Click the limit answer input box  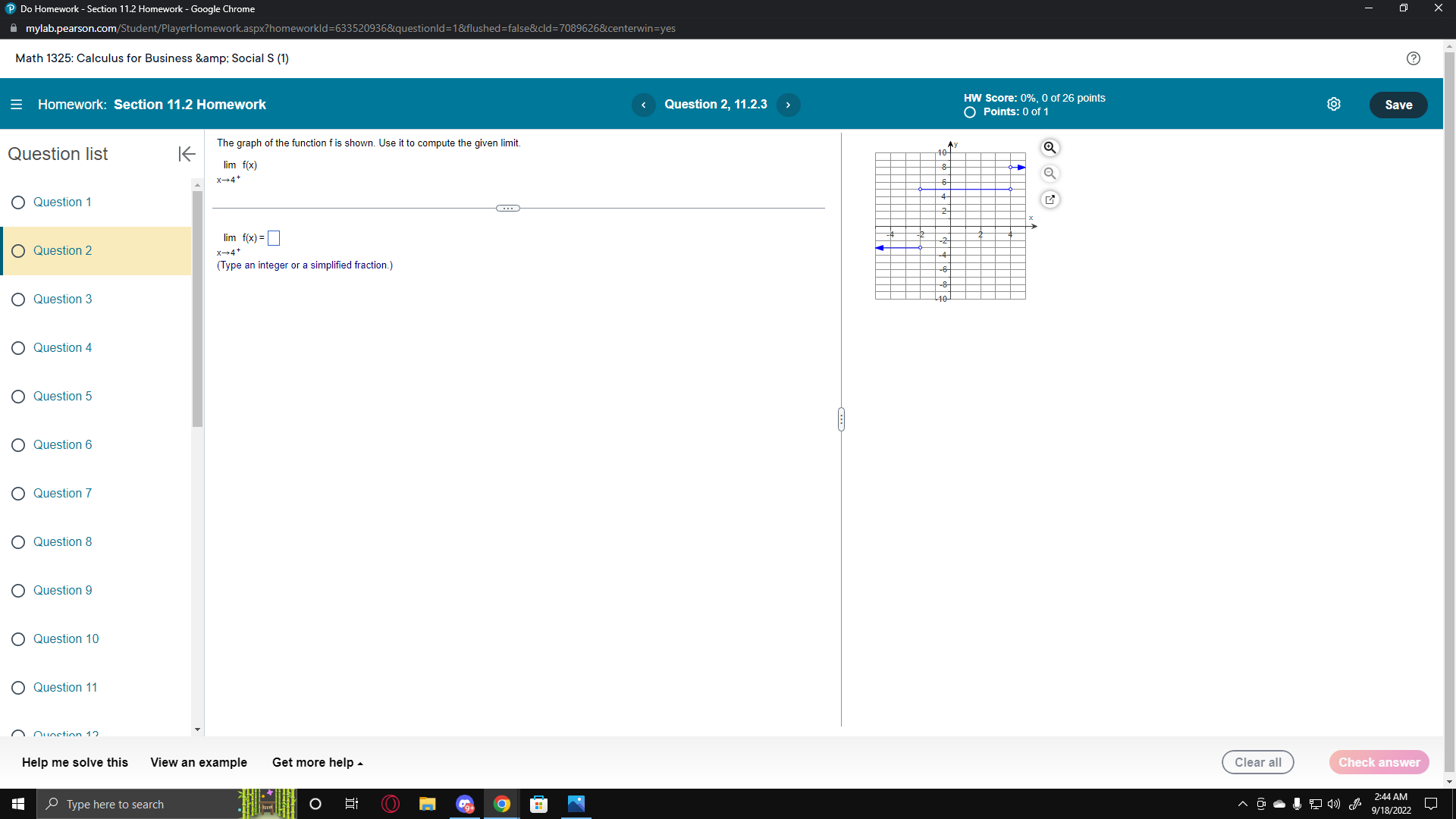274,237
